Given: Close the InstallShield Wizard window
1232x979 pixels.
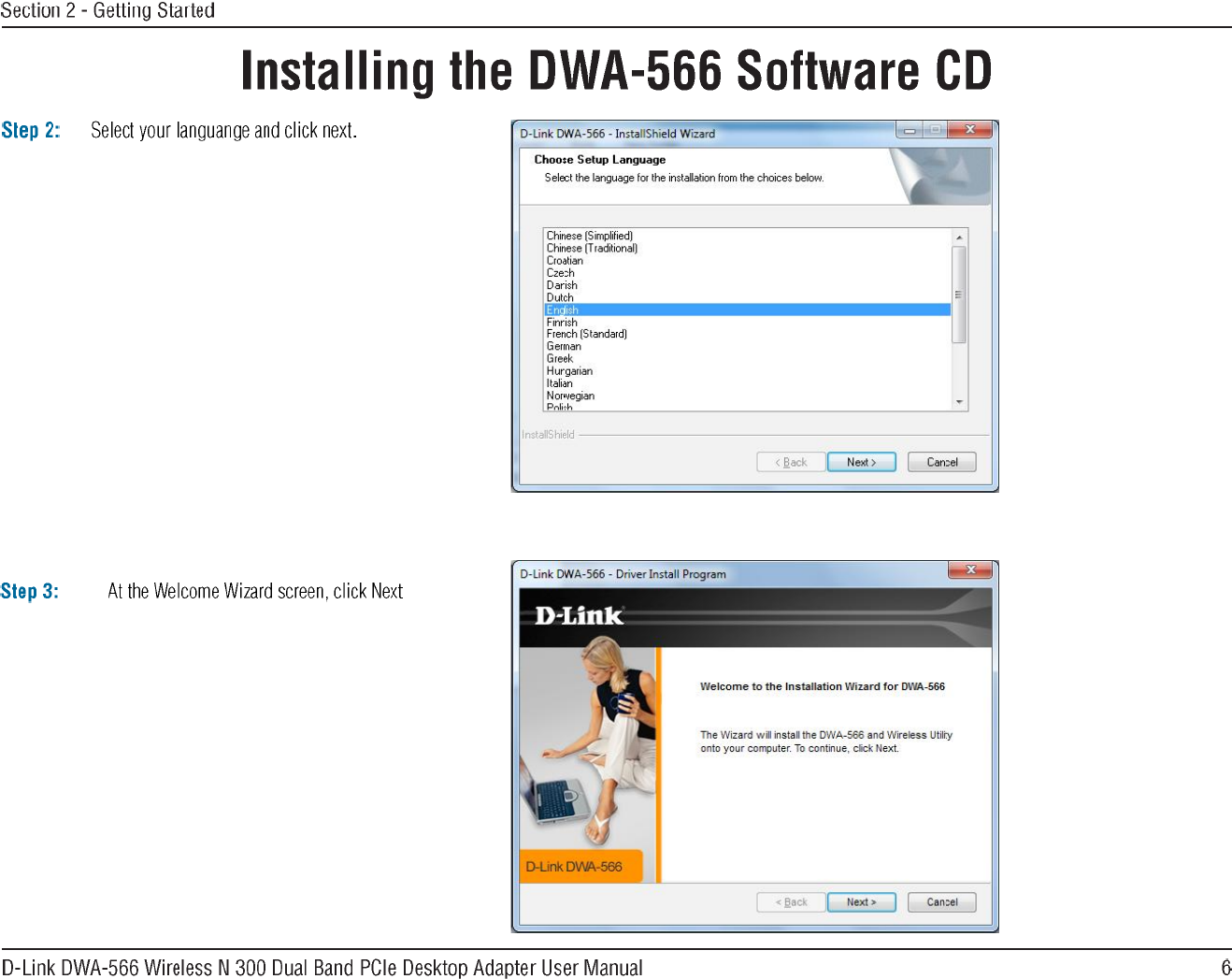Looking at the screenshot, I should point(970,130).
